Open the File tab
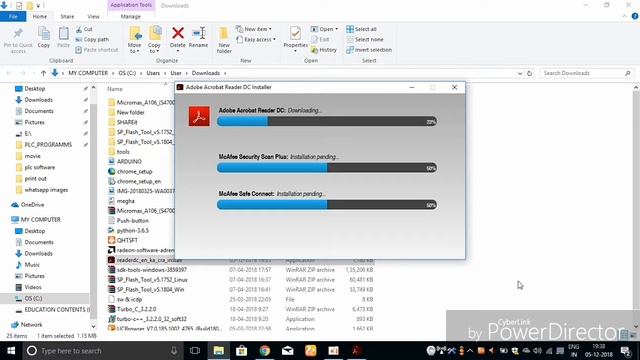640x360 pixels. pos(13,16)
